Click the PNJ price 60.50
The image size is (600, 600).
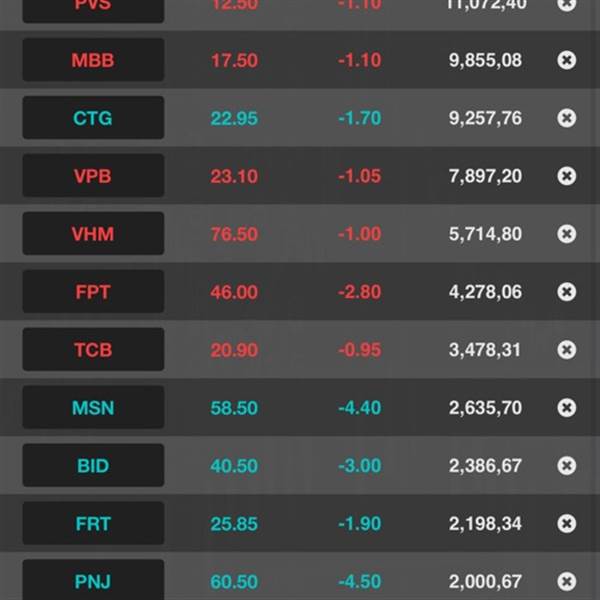point(234,582)
